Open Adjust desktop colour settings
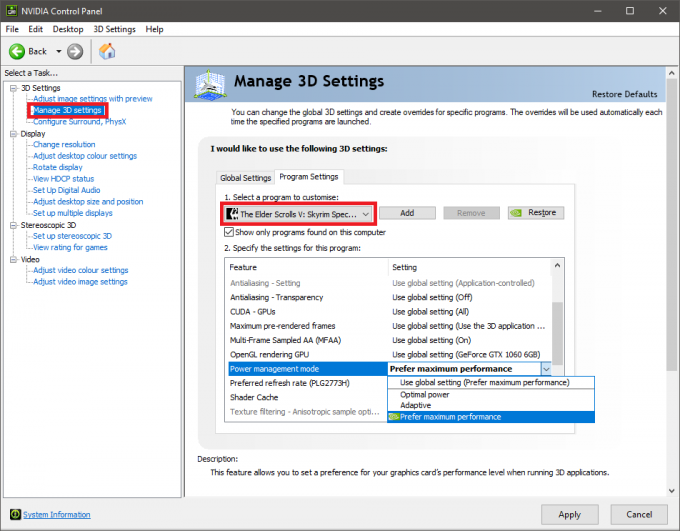The image size is (680, 531). coord(85,156)
